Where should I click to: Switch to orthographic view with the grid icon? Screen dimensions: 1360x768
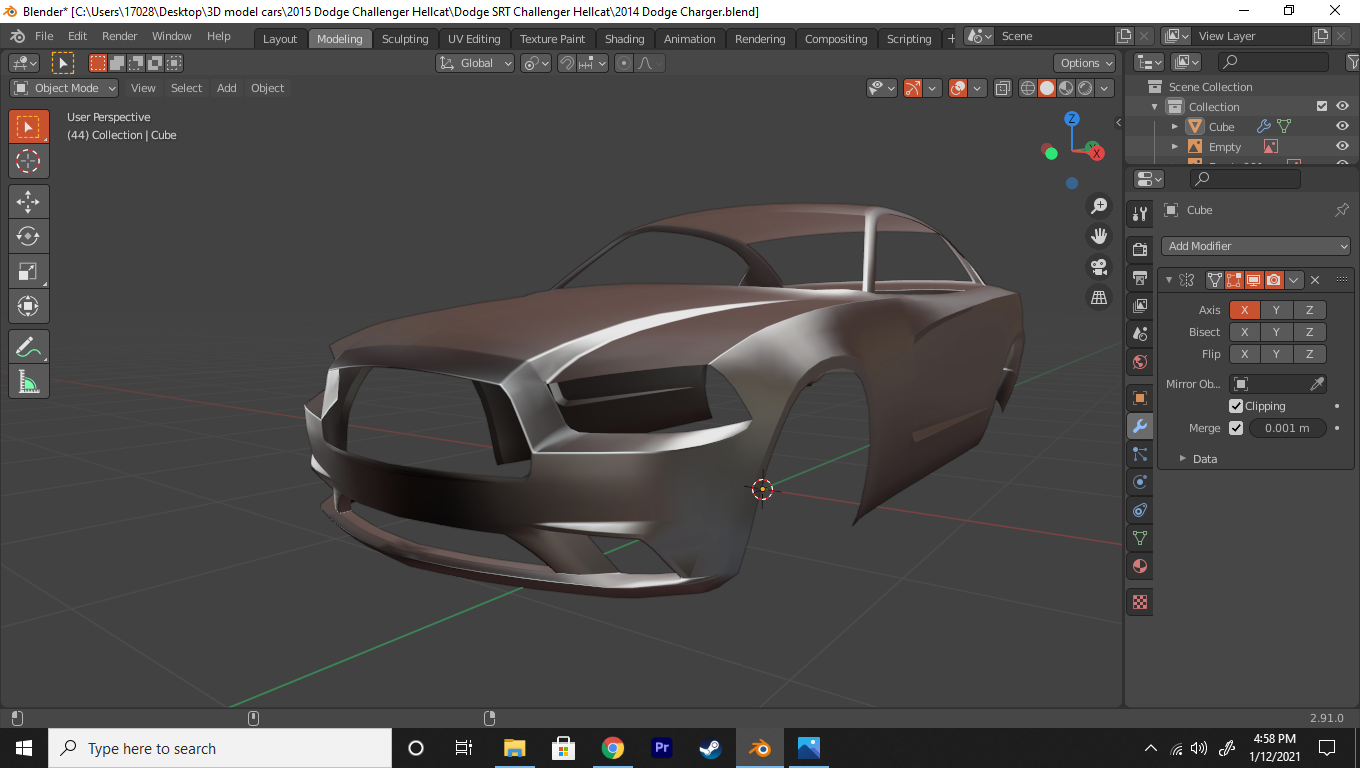[x=1099, y=297]
